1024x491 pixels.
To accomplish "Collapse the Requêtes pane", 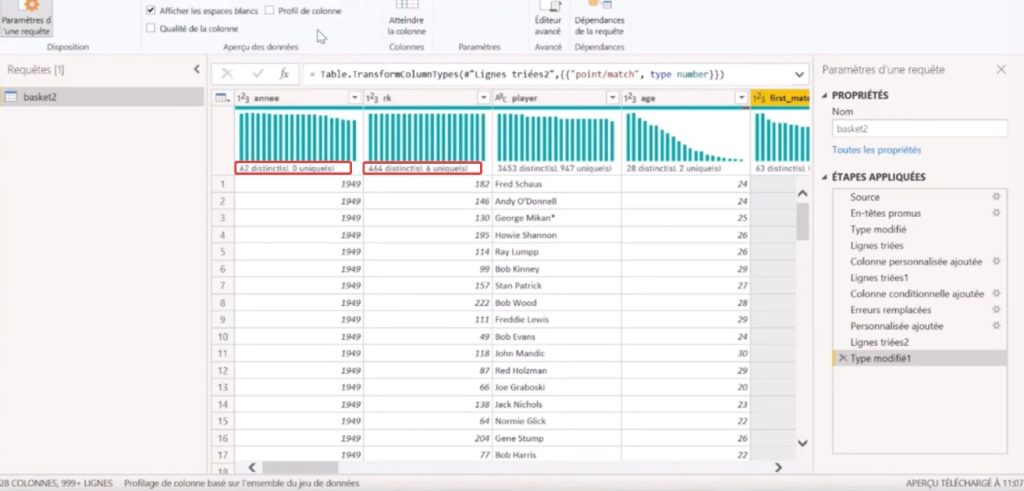I will [197, 69].
